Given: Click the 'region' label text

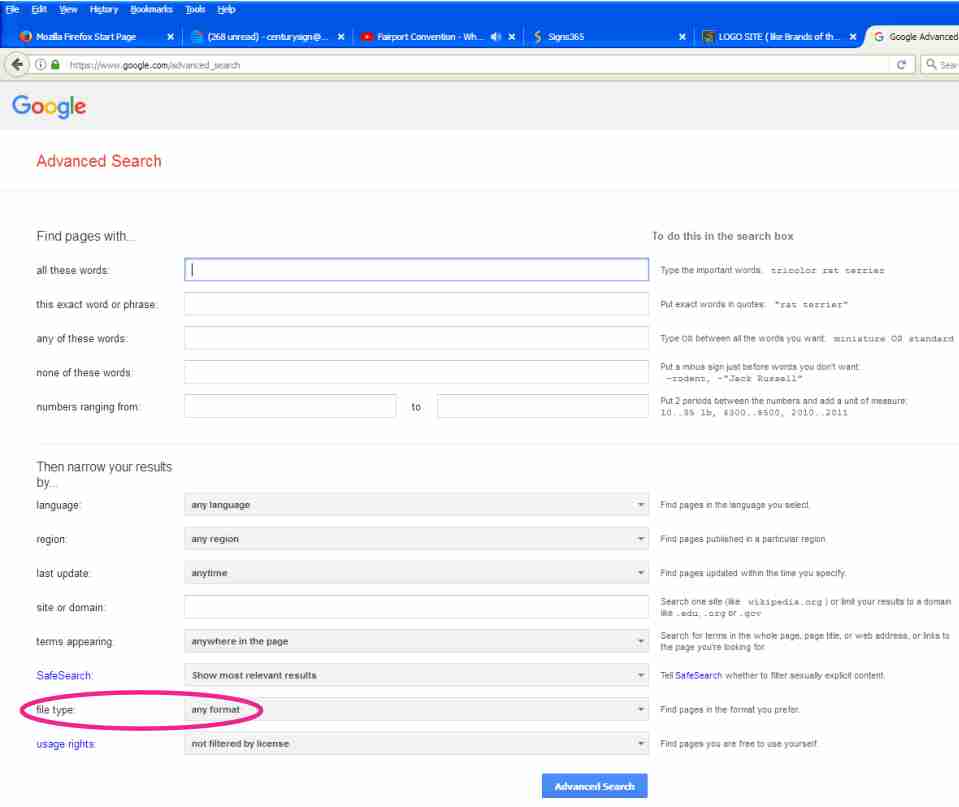Looking at the screenshot, I should point(51,539).
